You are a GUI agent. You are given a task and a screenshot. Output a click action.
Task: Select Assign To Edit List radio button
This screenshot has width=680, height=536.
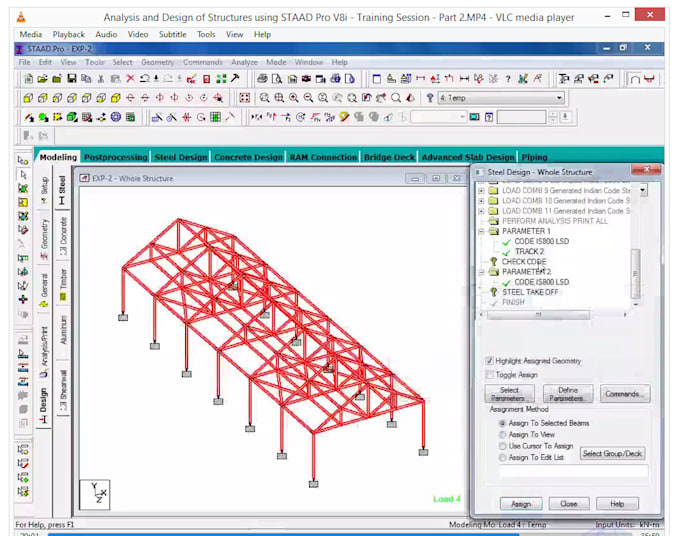[502, 458]
